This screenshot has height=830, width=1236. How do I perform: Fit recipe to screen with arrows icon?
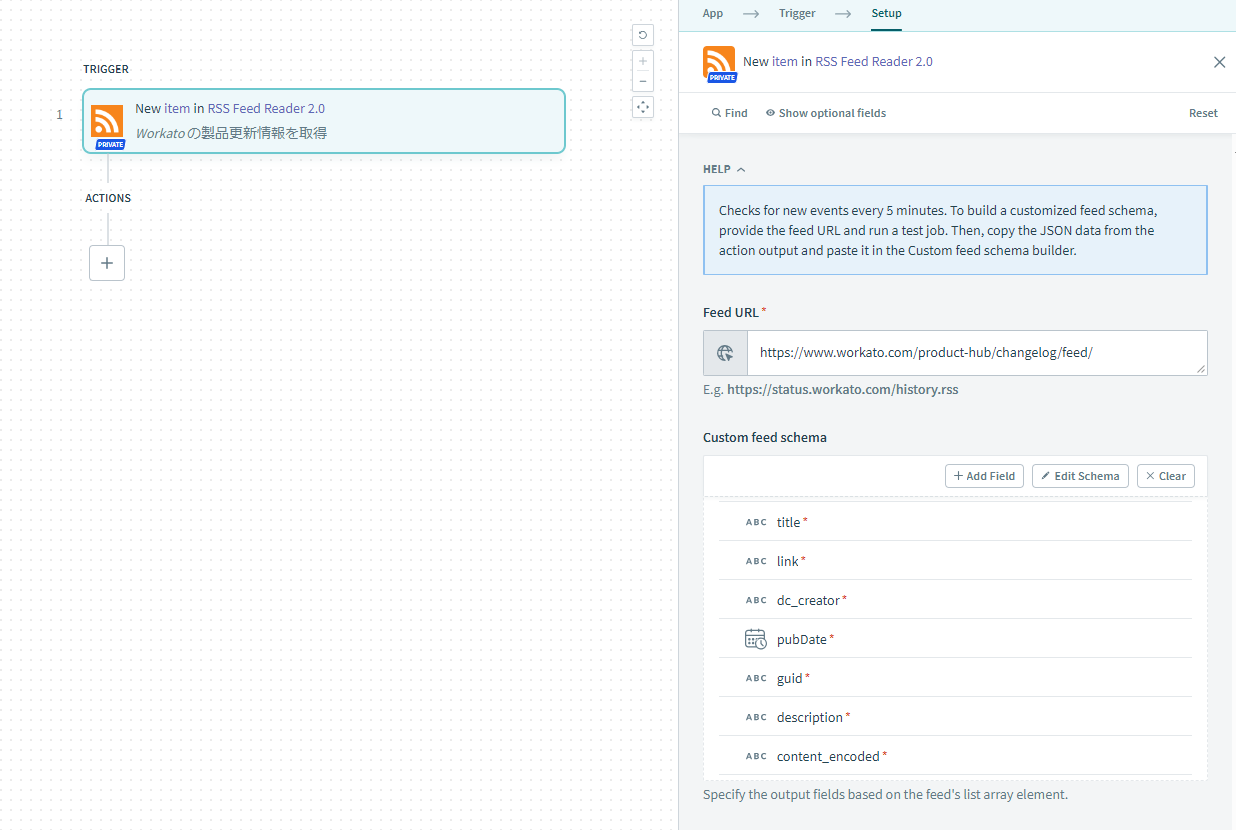[643, 107]
